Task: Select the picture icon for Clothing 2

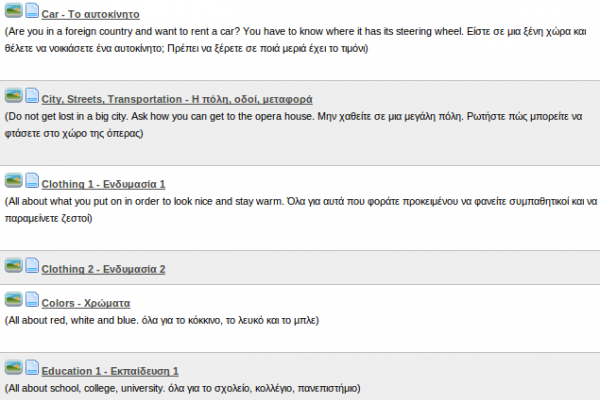Action: pos(14,265)
